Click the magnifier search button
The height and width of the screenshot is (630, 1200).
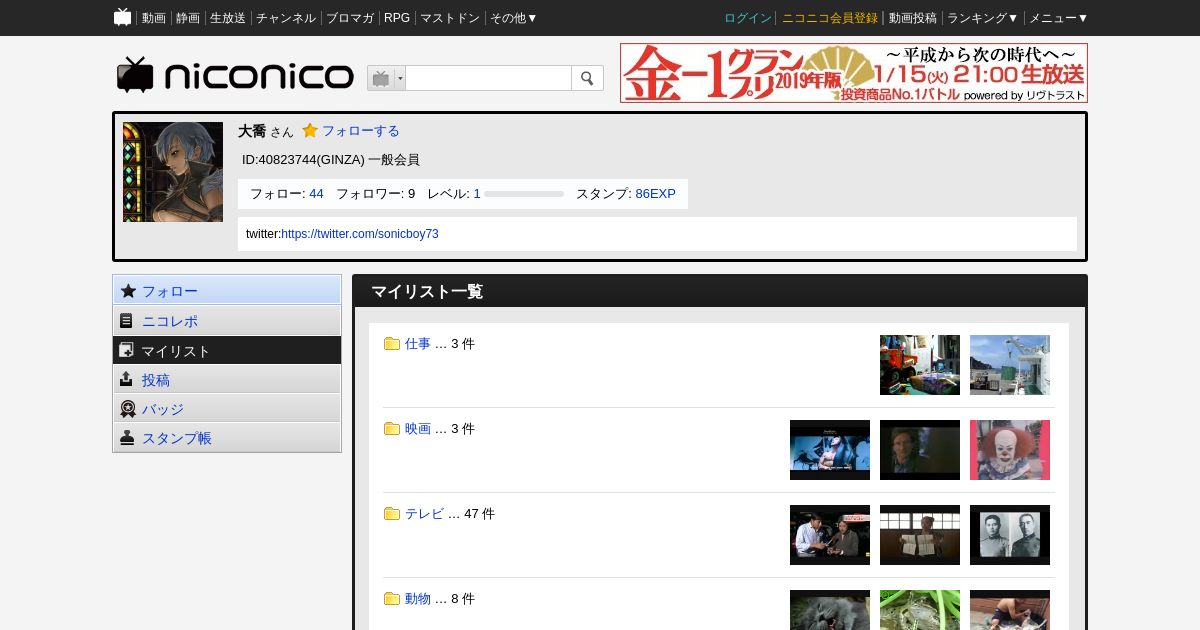tap(587, 78)
